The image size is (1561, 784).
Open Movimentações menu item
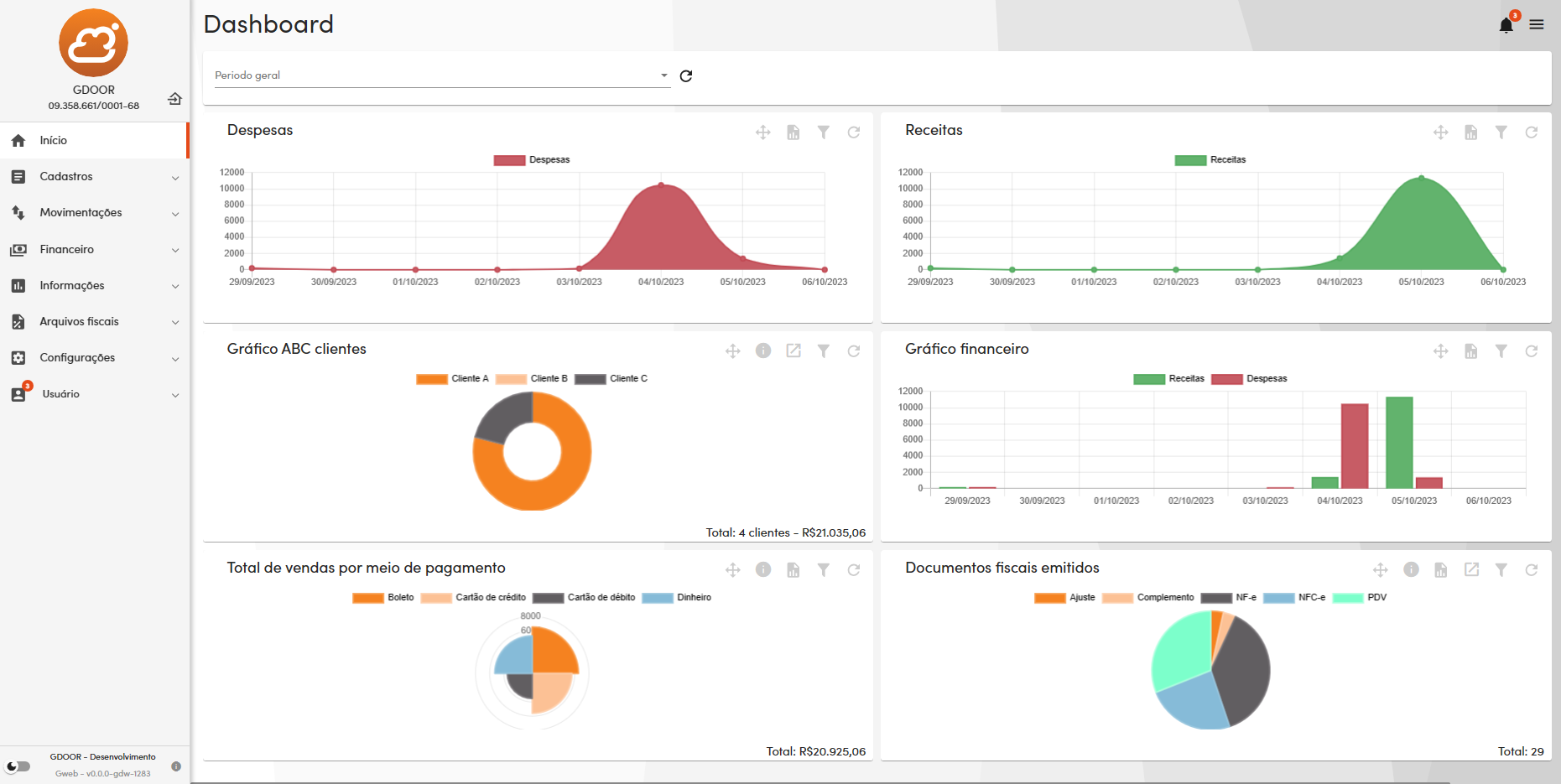click(94, 212)
